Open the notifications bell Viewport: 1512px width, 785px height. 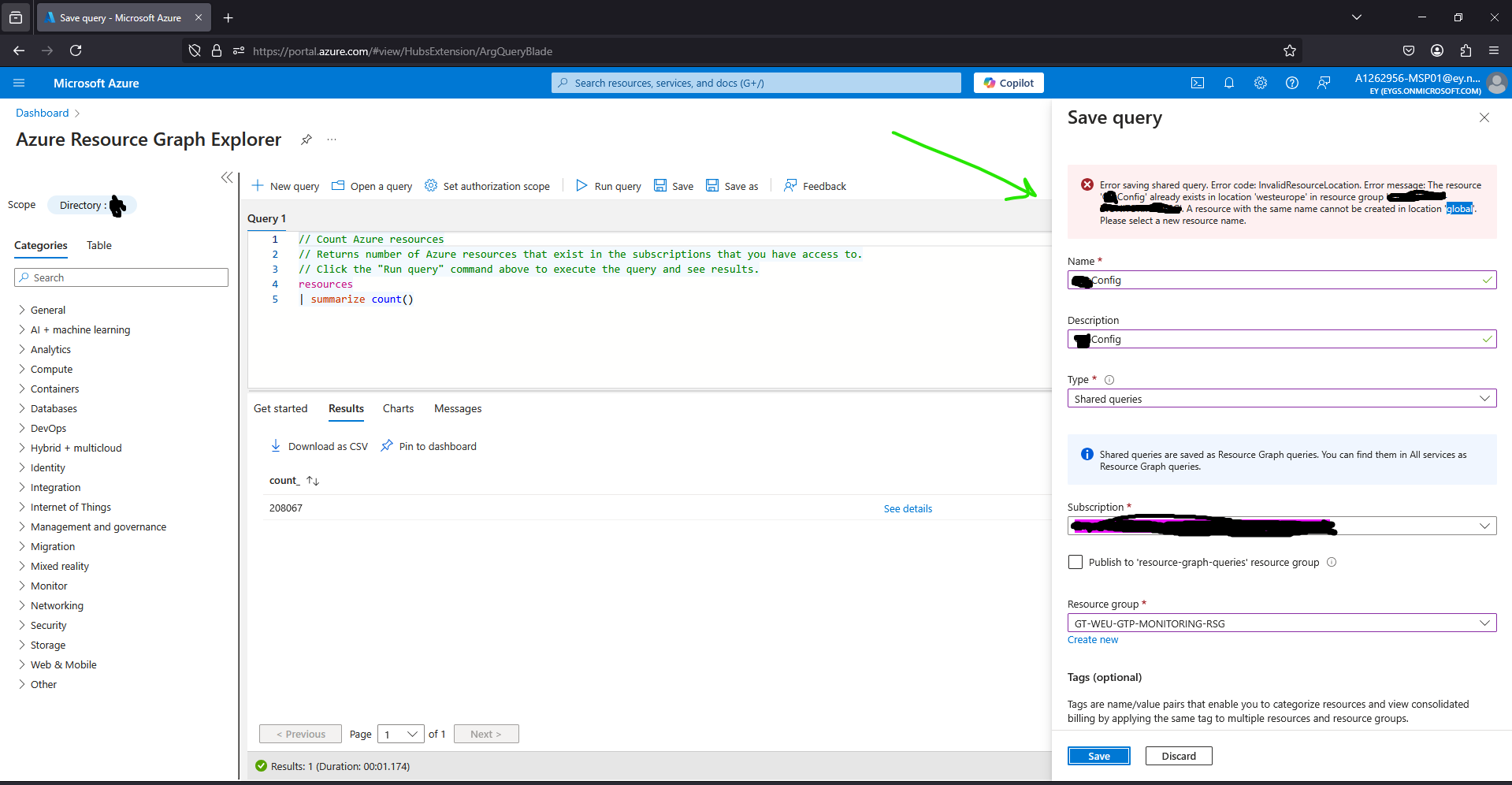click(x=1229, y=83)
